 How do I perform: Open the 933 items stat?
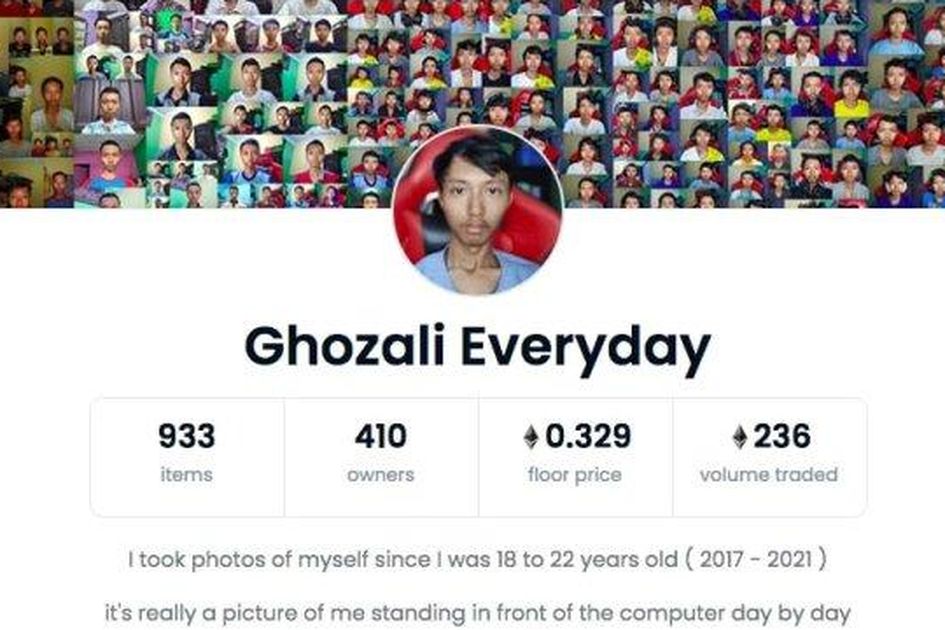tap(187, 457)
